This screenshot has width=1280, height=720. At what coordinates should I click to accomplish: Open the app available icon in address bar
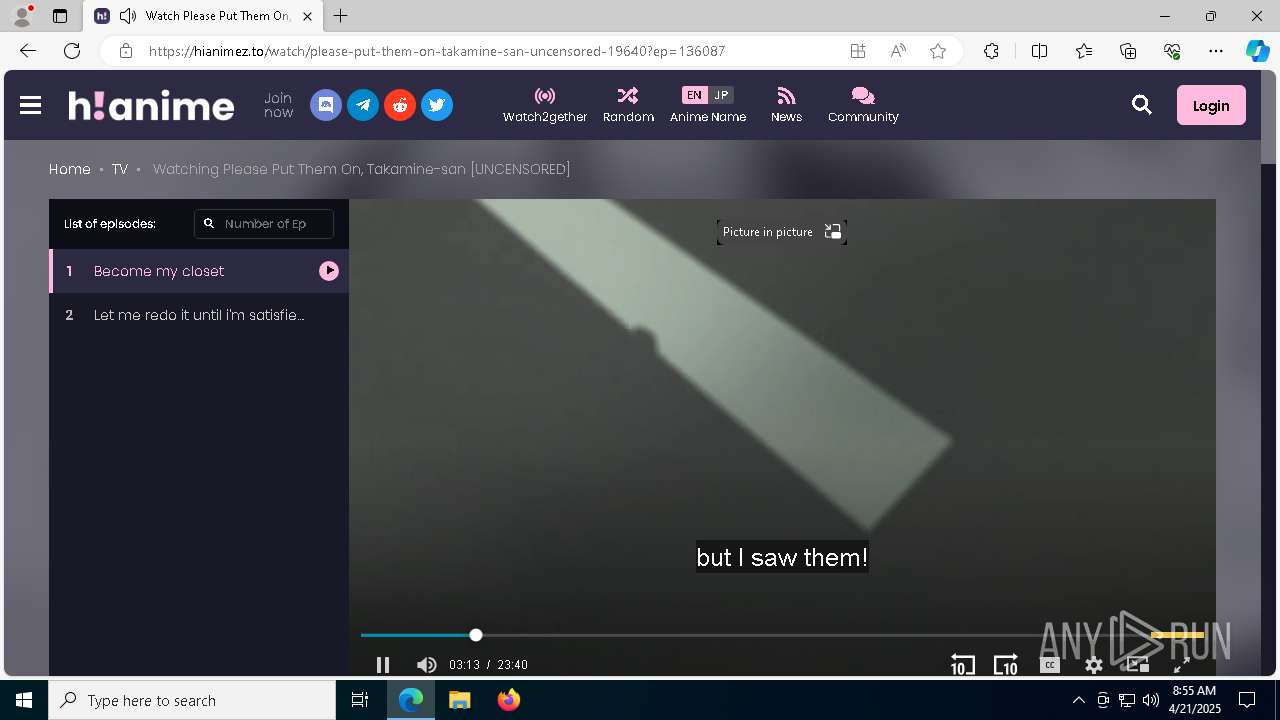coord(858,51)
